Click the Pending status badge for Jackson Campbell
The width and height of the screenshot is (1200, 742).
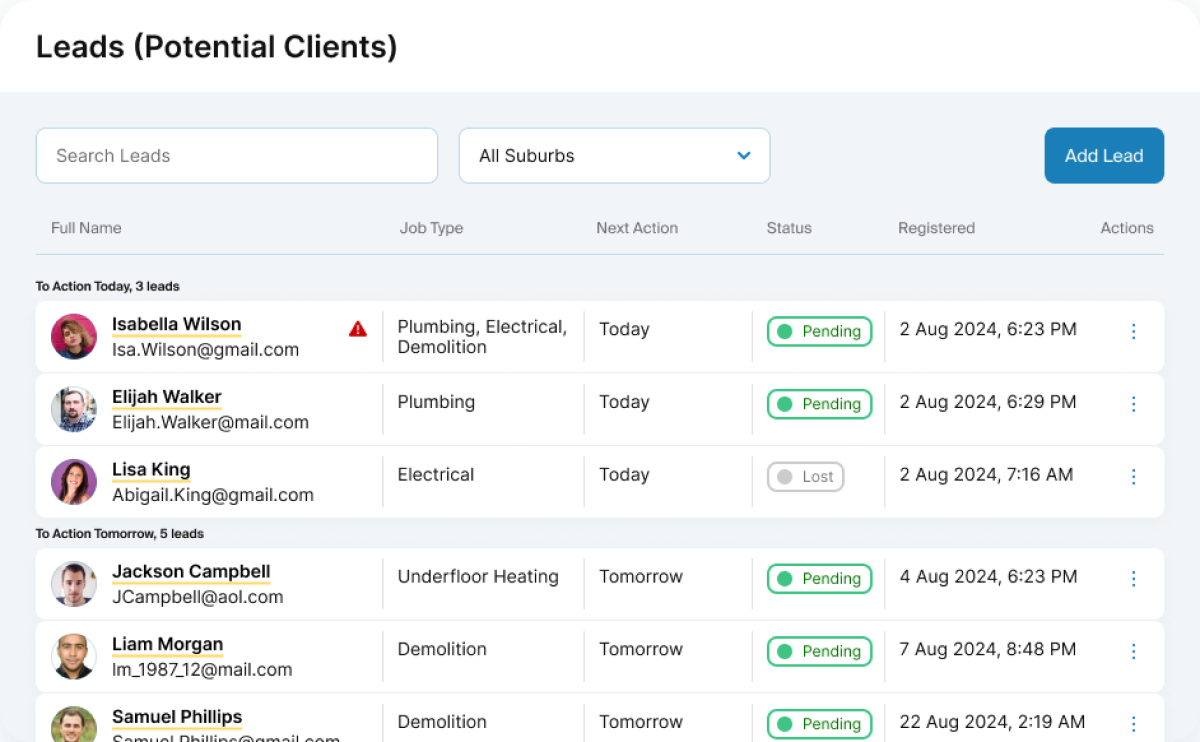tap(819, 578)
